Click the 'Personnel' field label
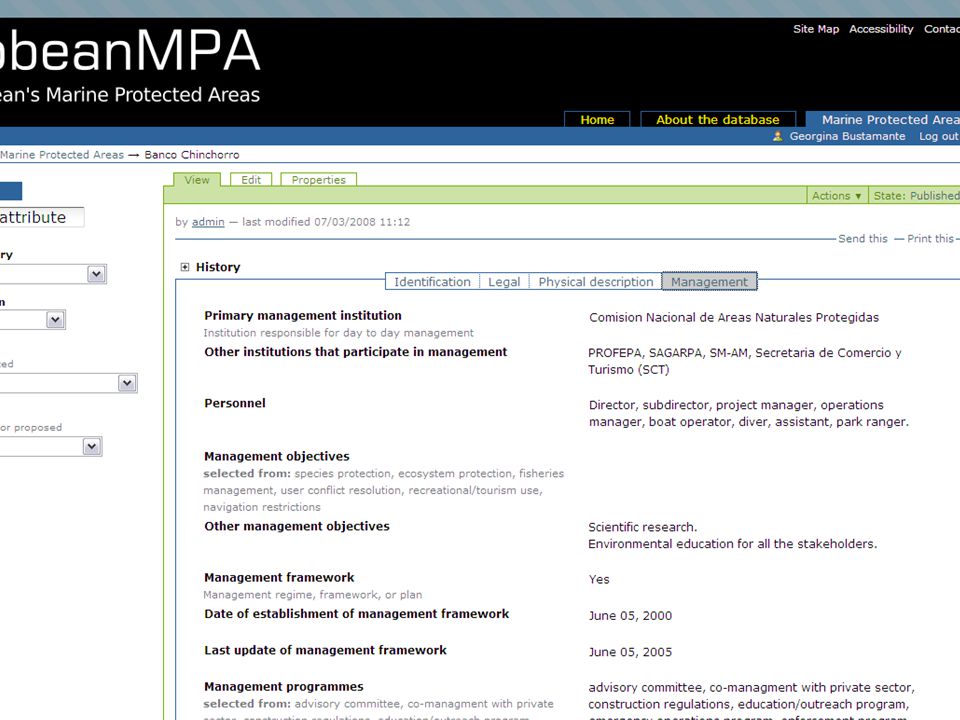The width and height of the screenshot is (960, 720). [235, 403]
